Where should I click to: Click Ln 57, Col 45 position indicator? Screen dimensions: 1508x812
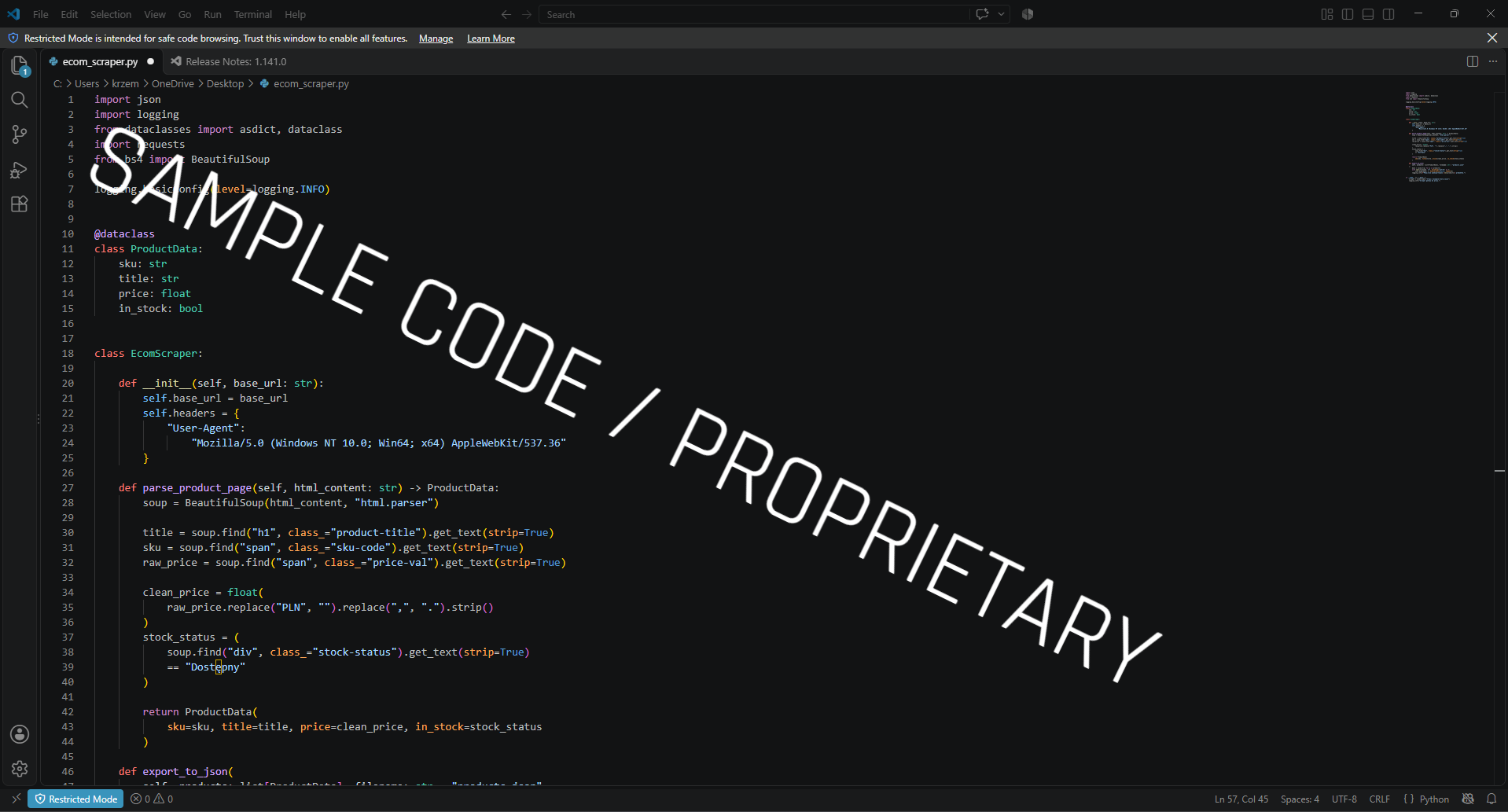1241,799
